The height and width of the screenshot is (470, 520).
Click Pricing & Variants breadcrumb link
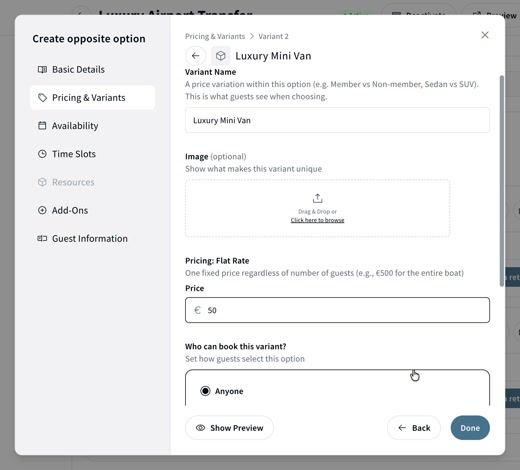(x=215, y=36)
